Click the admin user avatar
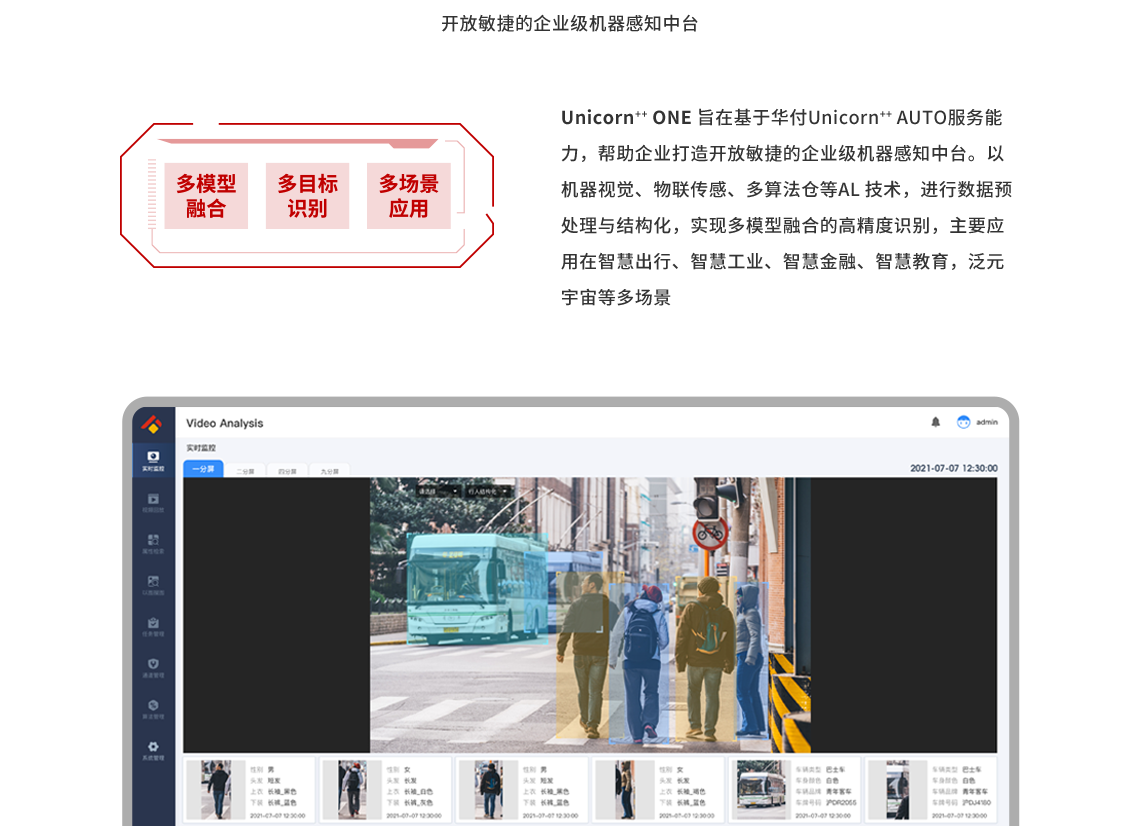The image size is (1140, 826). click(963, 422)
